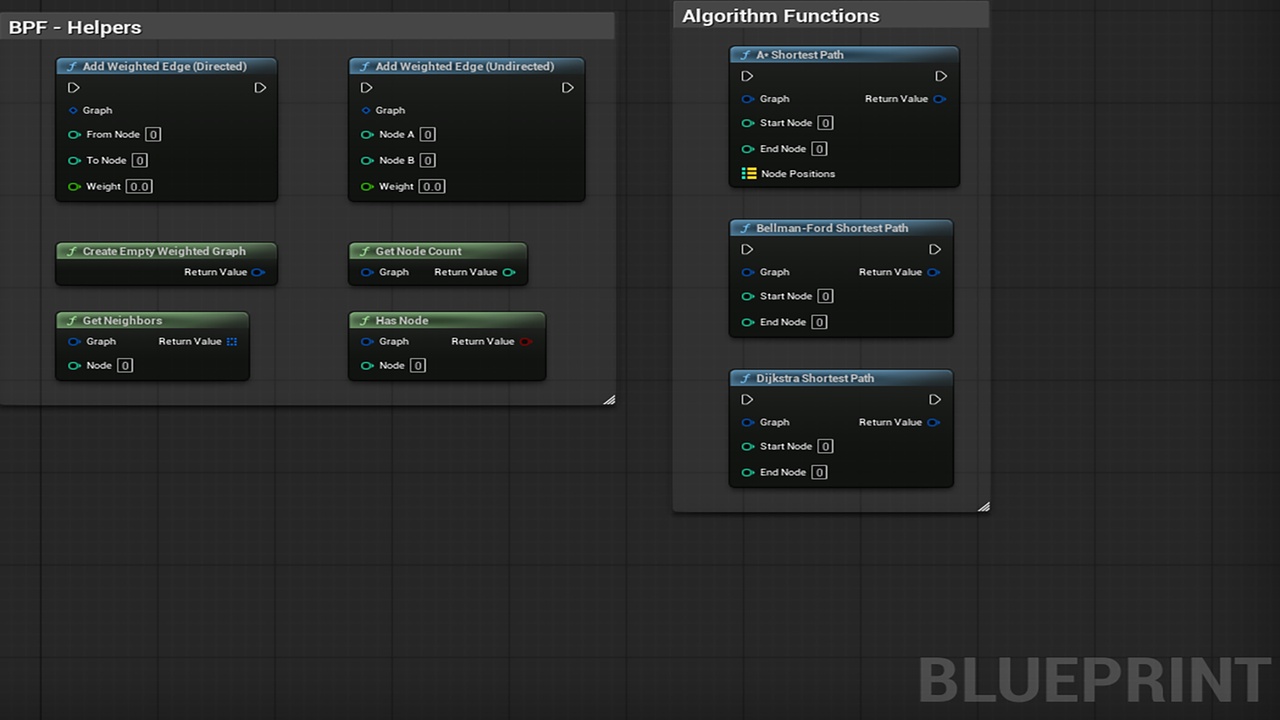Click Return Value pin on Bellman-Ford Shortest Path
The image size is (1280, 720).
(933, 272)
